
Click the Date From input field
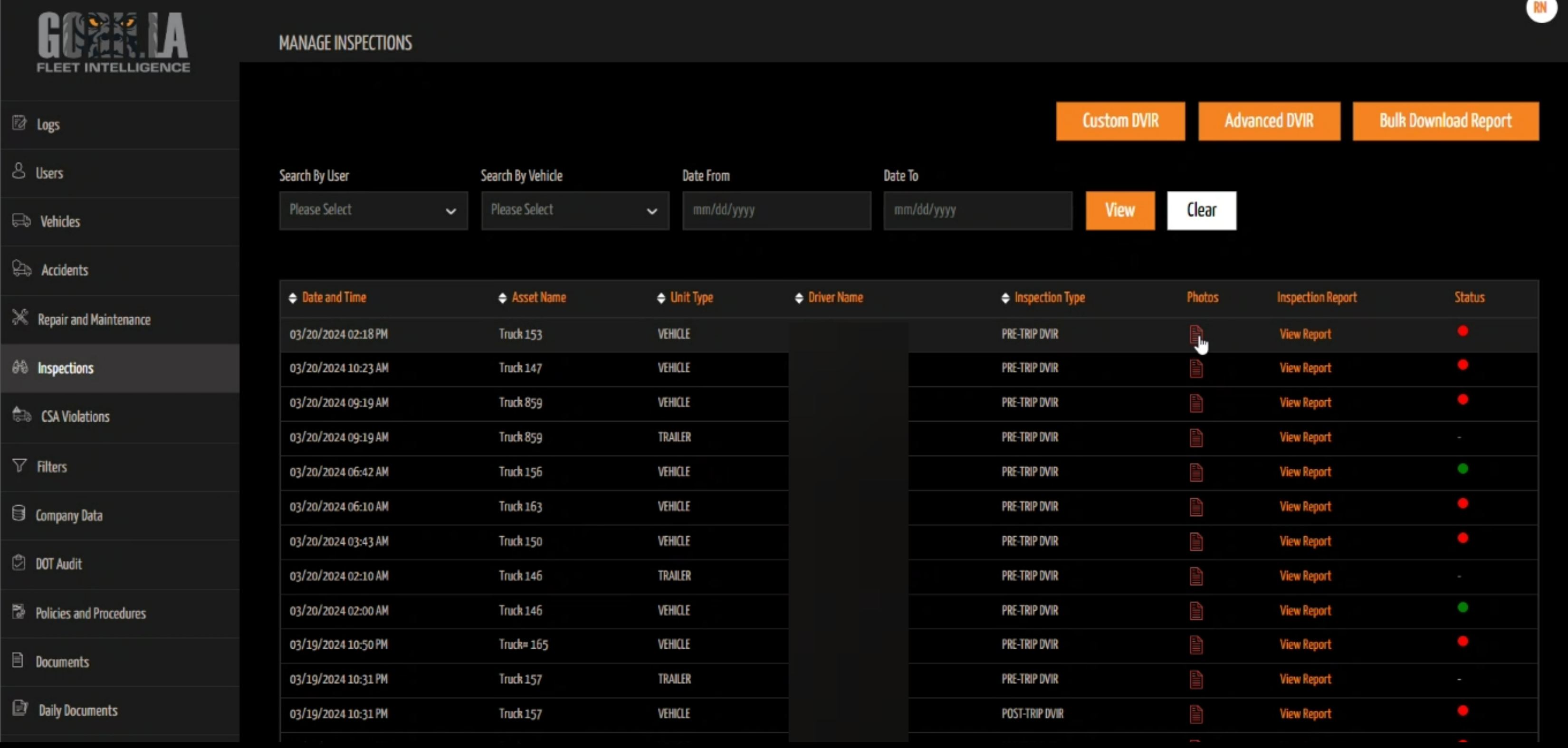(x=776, y=210)
